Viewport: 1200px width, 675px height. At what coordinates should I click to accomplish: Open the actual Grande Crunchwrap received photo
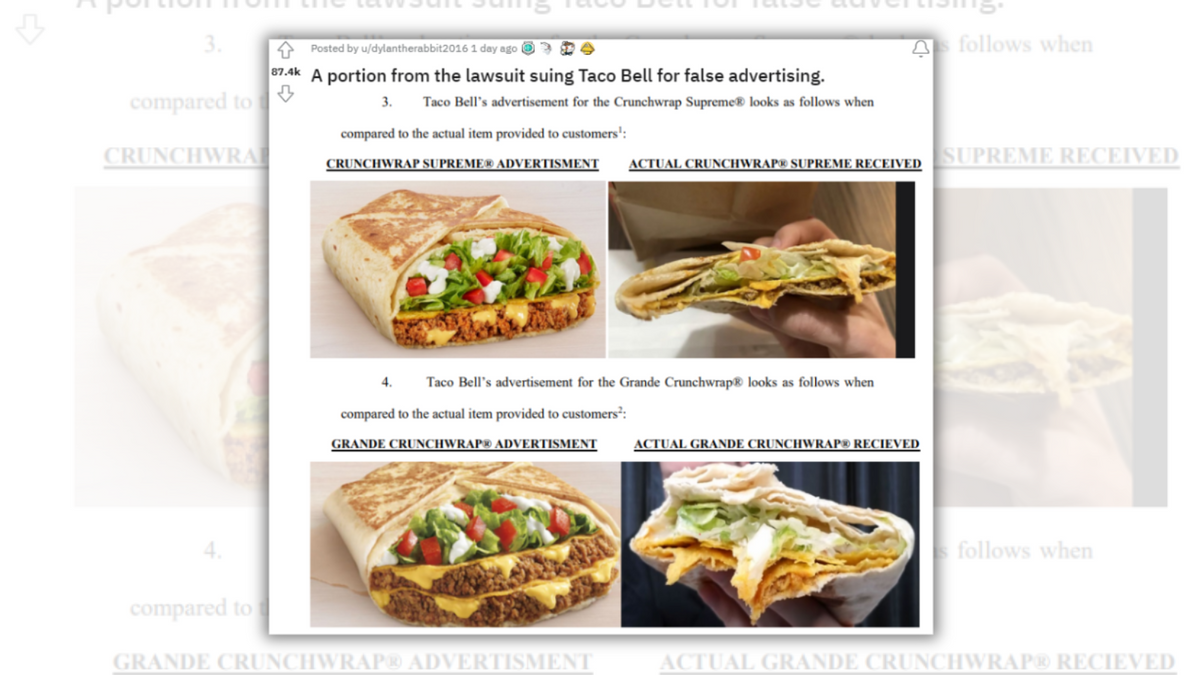point(770,544)
